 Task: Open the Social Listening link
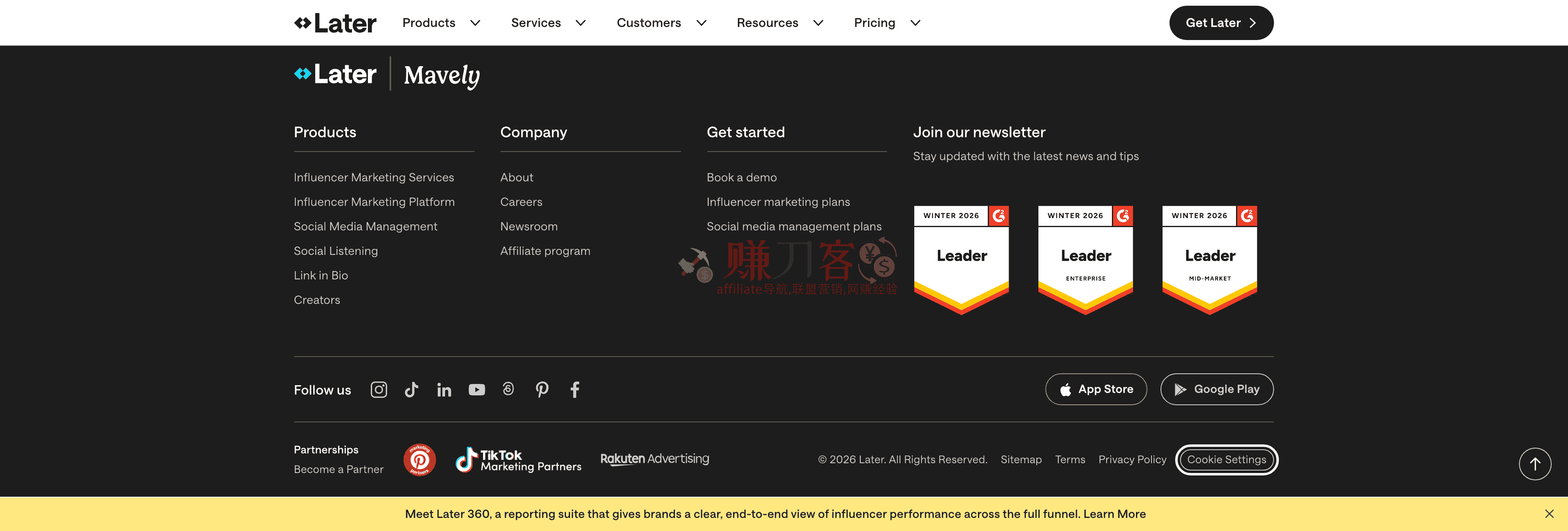(x=335, y=251)
